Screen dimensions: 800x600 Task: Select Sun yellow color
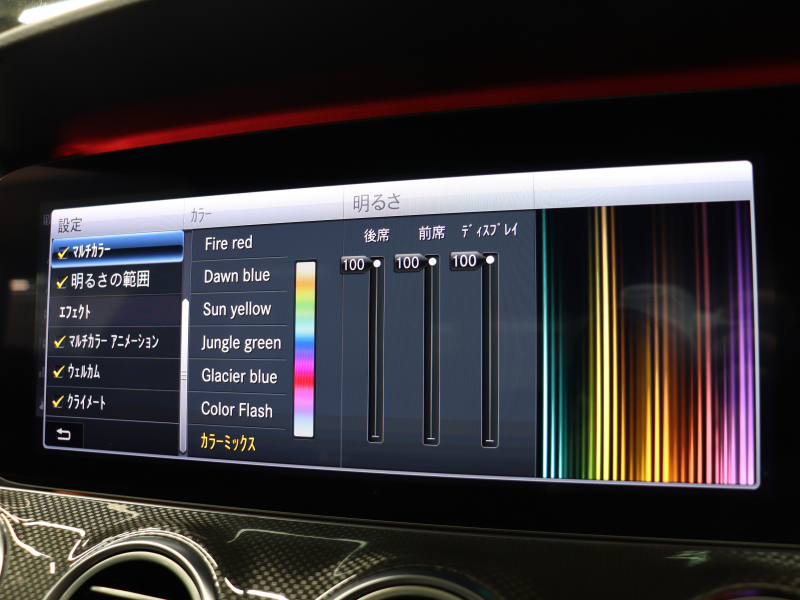(x=237, y=309)
